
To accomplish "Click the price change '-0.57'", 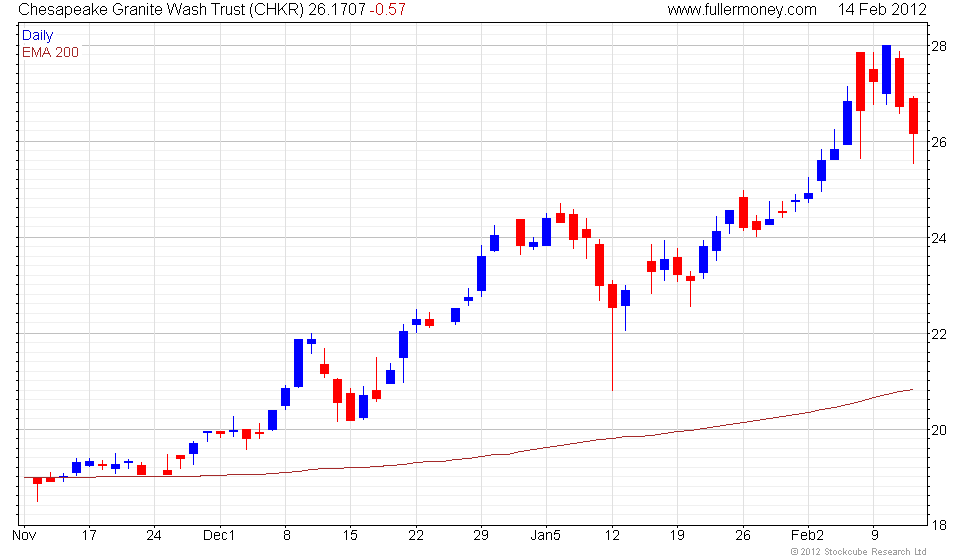I will [387, 9].
